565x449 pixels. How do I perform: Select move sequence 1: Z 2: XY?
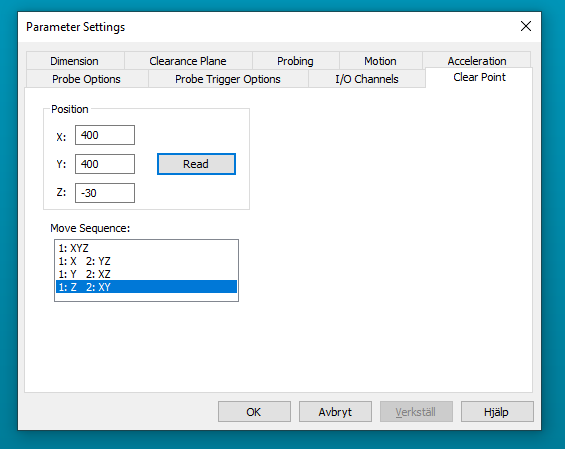coord(146,287)
